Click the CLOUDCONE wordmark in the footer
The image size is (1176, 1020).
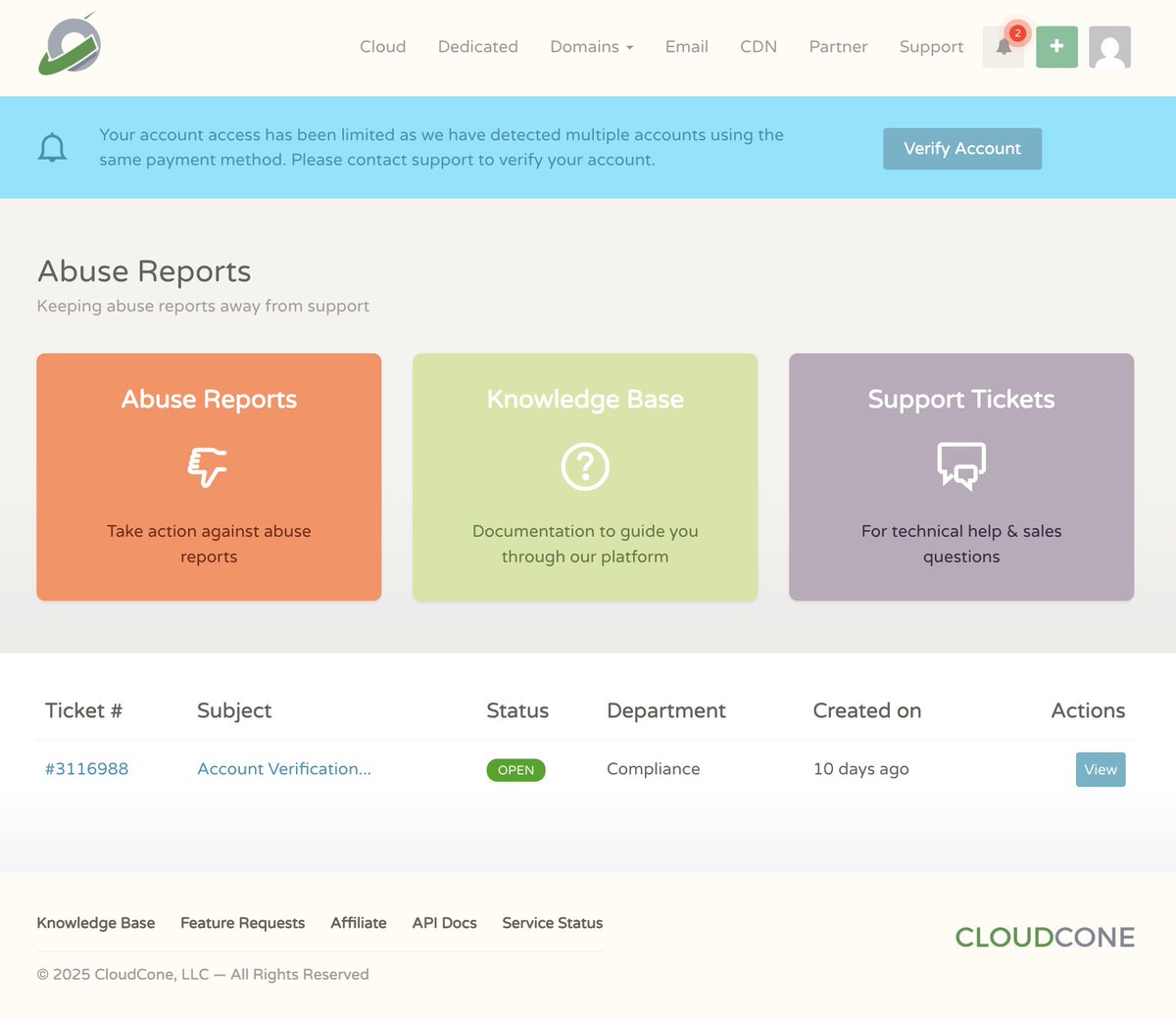click(1045, 938)
